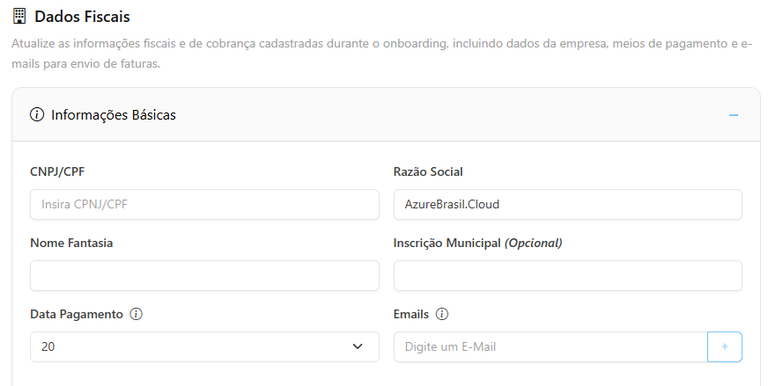Image resolution: width=768 pixels, height=386 pixels.
Task: Click the Inscrição Municipal (Opcional) label
Action: [478, 243]
